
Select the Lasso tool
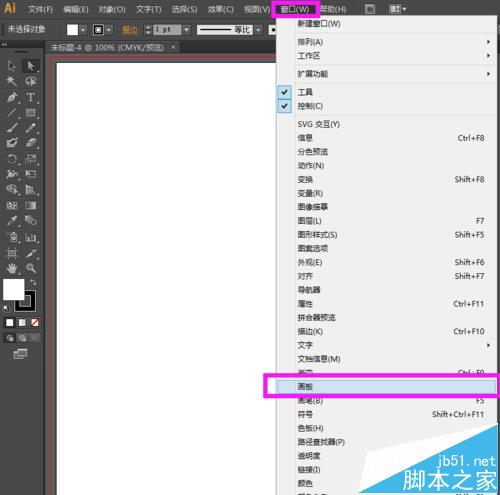[x=31, y=81]
